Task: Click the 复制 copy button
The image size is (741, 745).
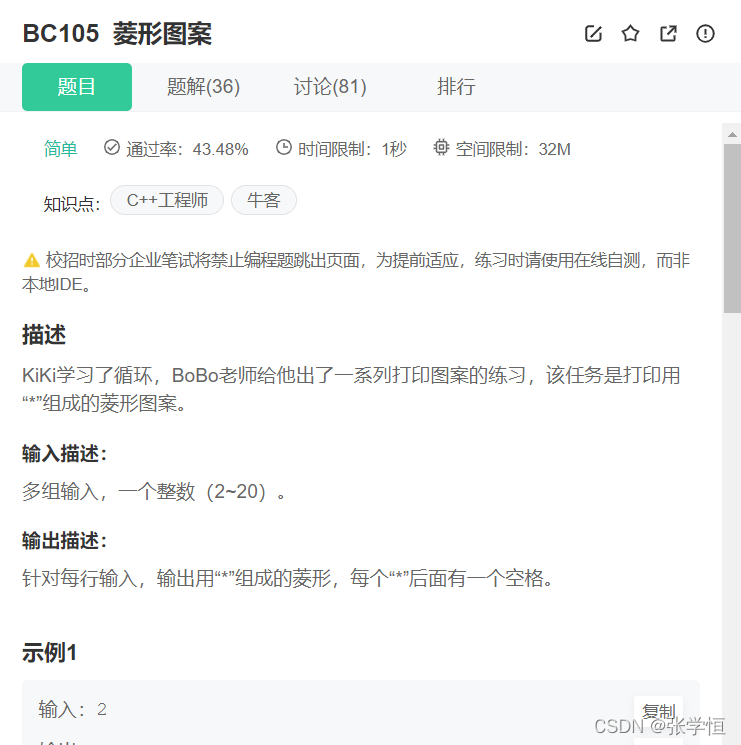Action: click(x=658, y=711)
